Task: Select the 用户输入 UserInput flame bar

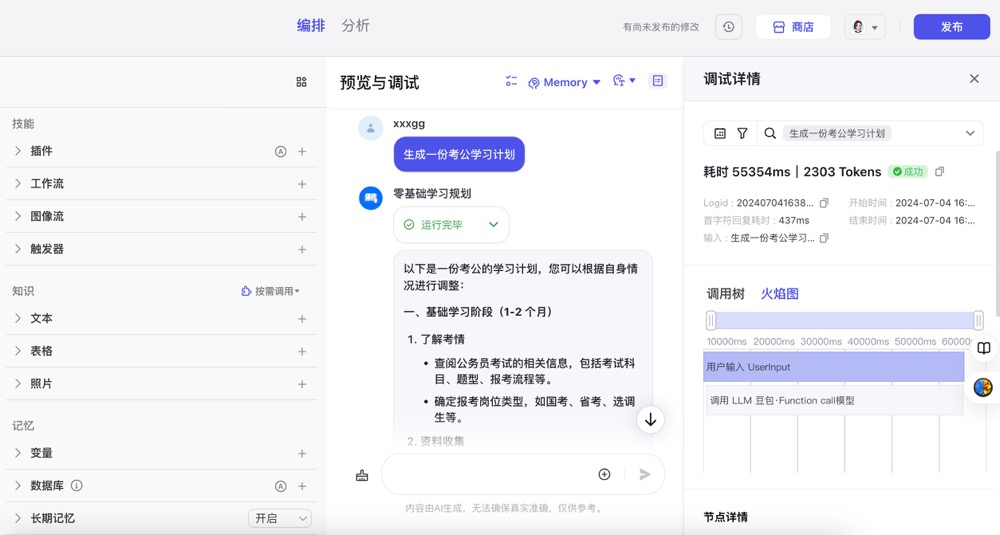Action: pyautogui.click(x=834, y=367)
